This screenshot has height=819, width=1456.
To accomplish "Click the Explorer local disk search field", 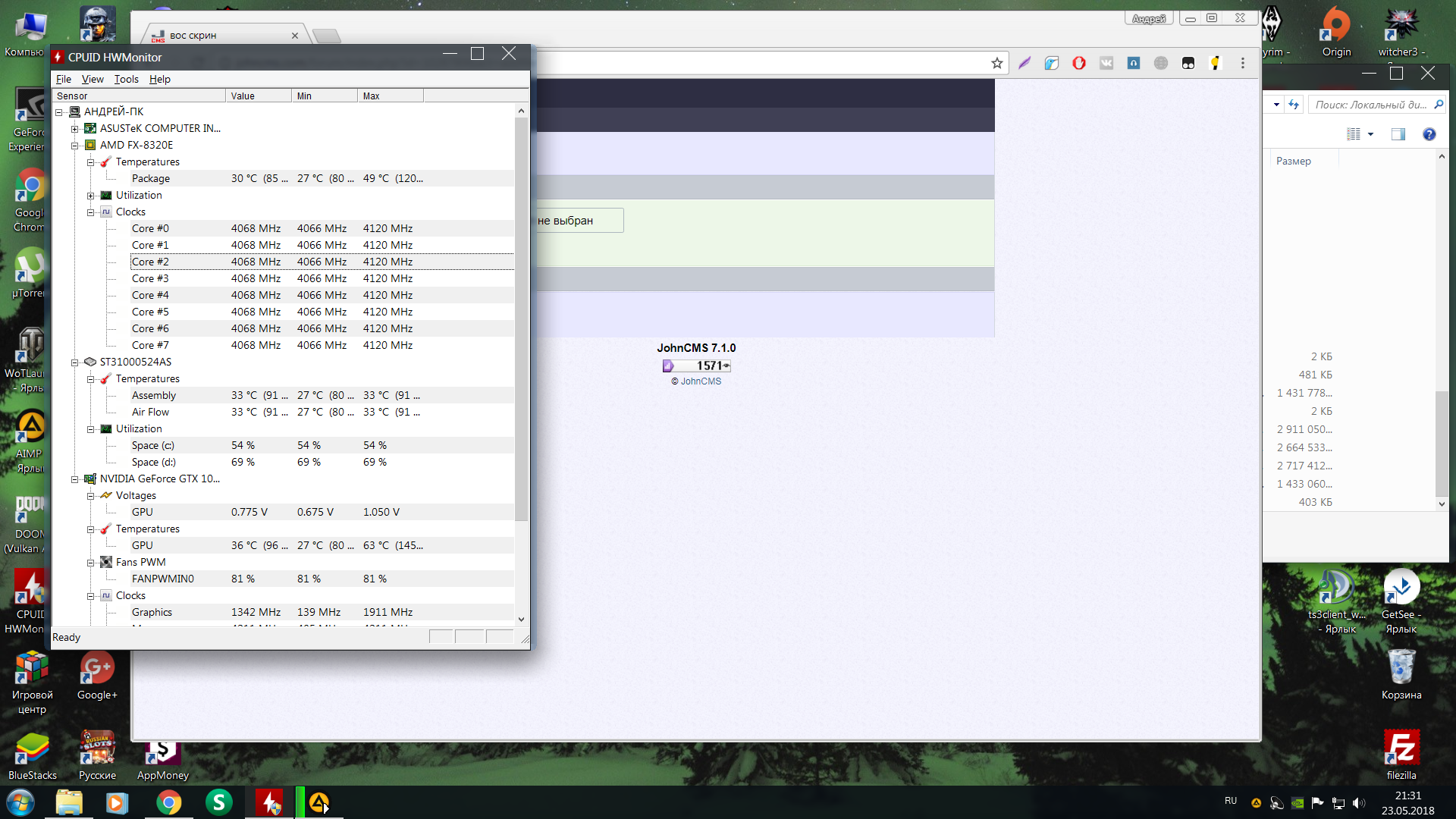I will tap(1369, 105).
